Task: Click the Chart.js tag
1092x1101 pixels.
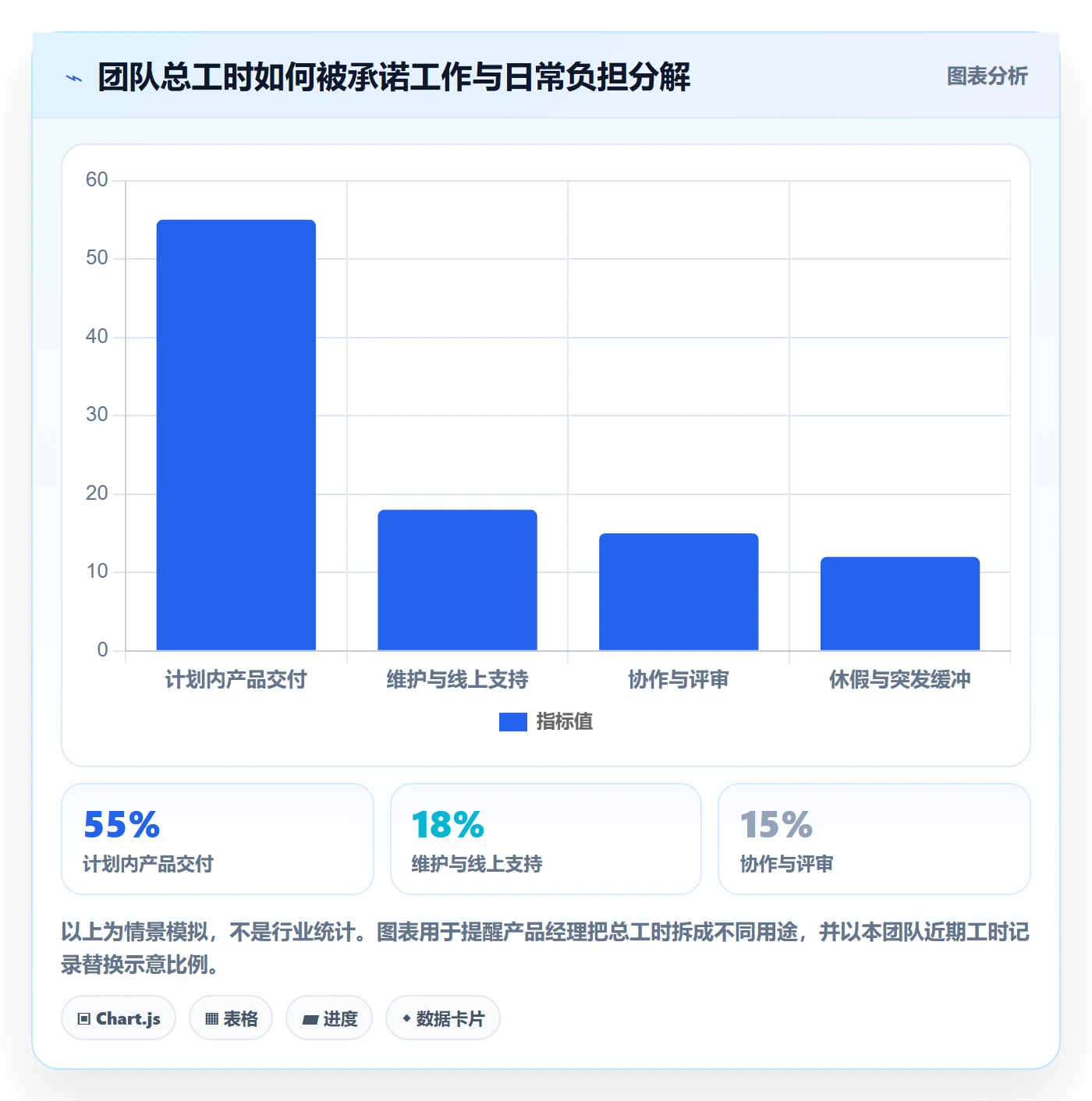Action: [119, 1018]
